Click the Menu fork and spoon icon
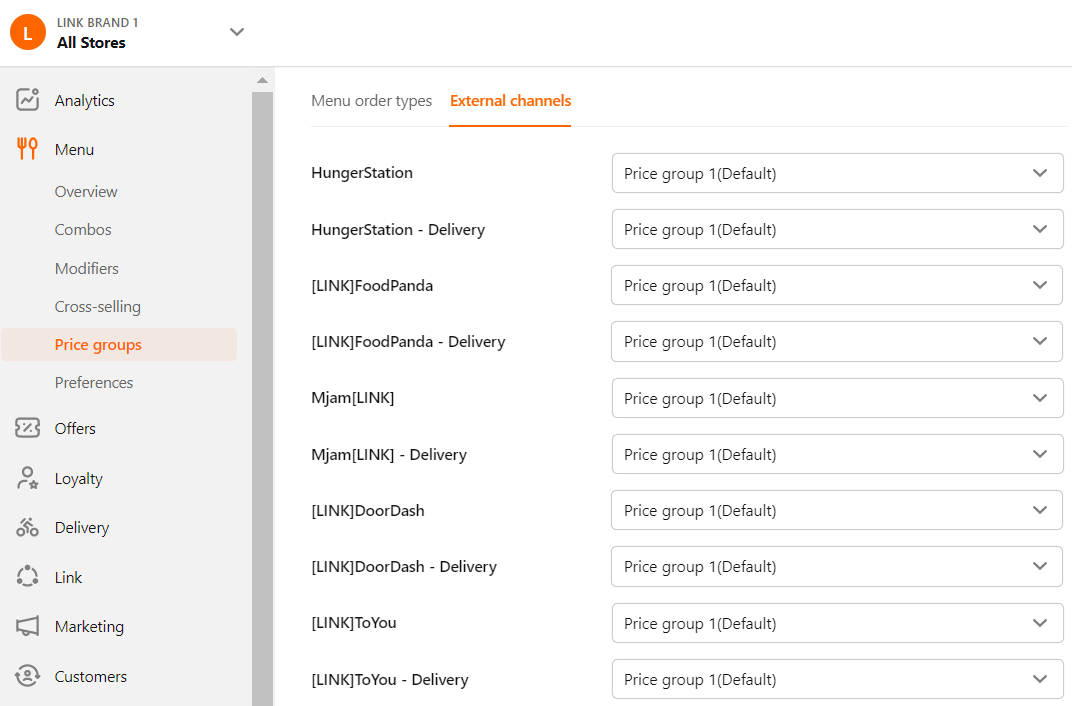This screenshot has width=1072, height=706. (27, 148)
